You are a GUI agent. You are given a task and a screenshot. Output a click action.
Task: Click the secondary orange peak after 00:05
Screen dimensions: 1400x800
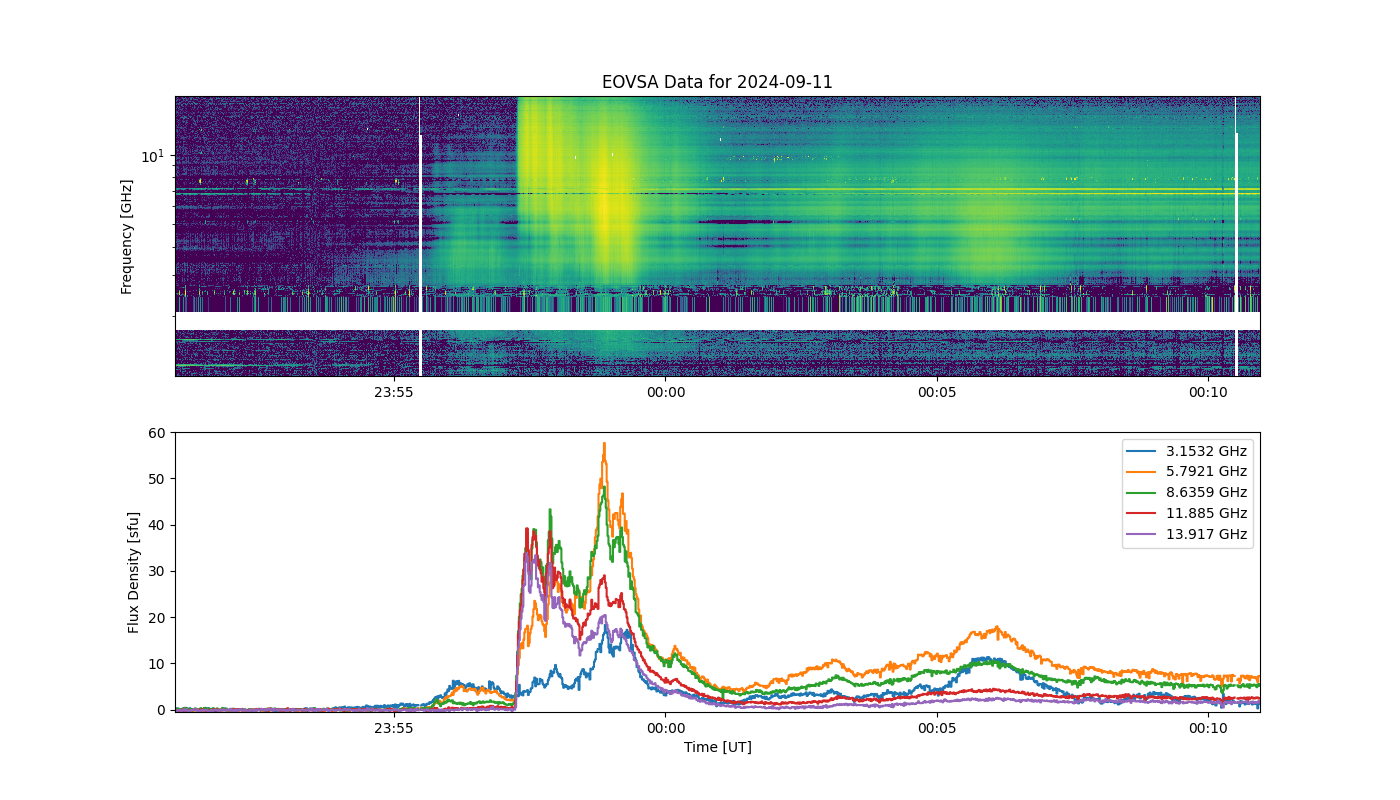coord(995,629)
